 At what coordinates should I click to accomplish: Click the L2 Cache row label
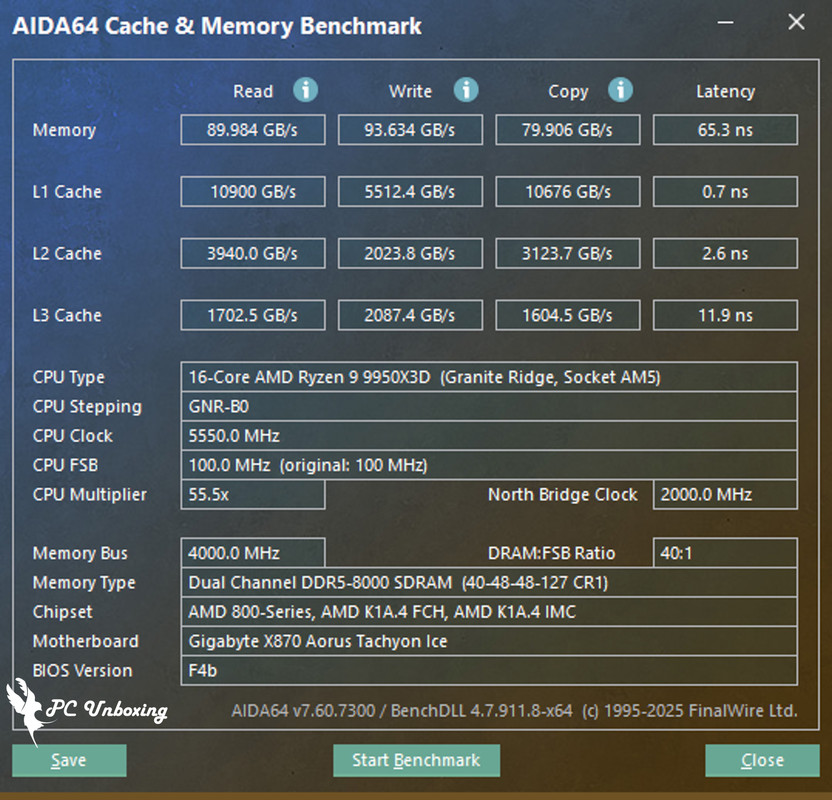[67, 253]
